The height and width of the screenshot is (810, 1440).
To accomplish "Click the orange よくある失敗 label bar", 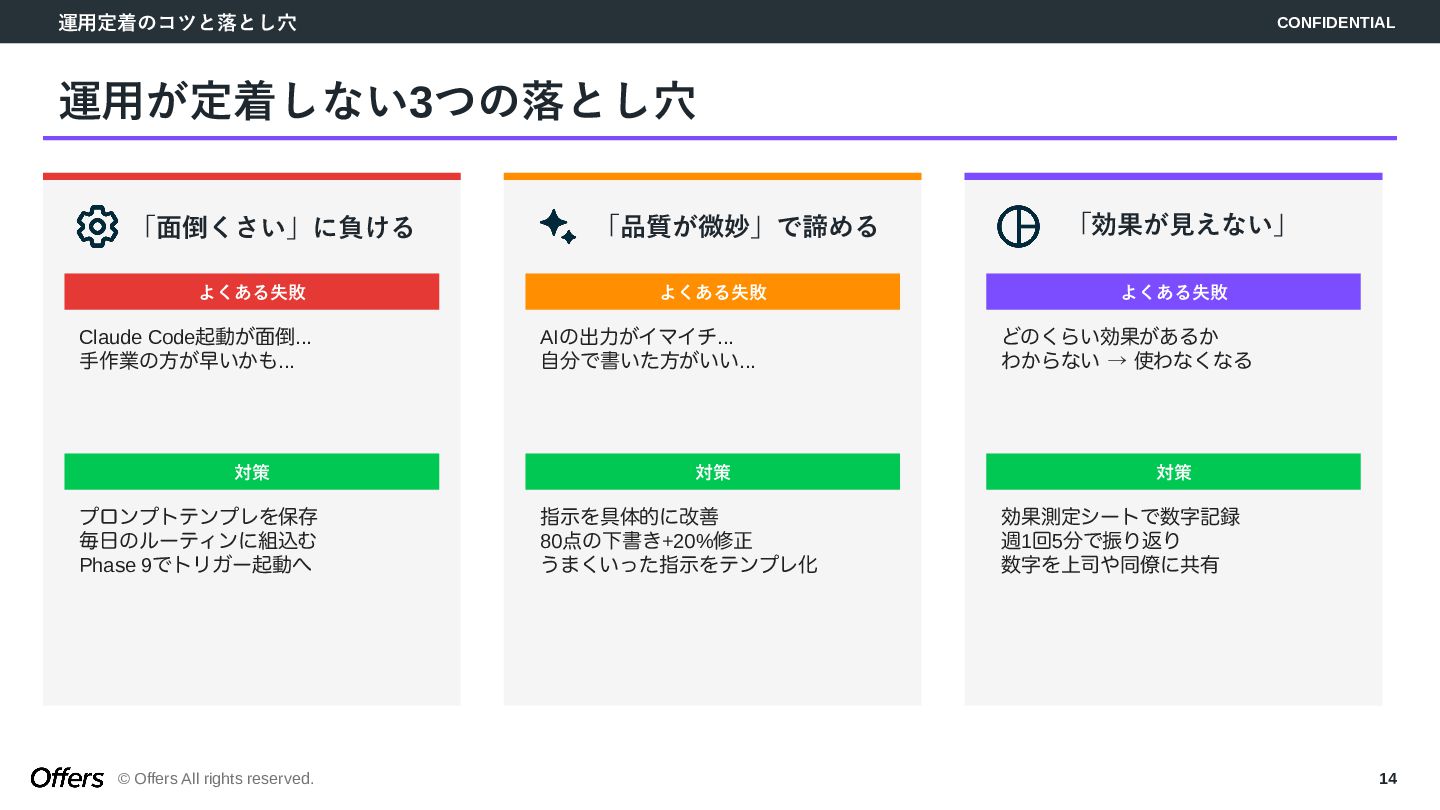I will point(712,292).
